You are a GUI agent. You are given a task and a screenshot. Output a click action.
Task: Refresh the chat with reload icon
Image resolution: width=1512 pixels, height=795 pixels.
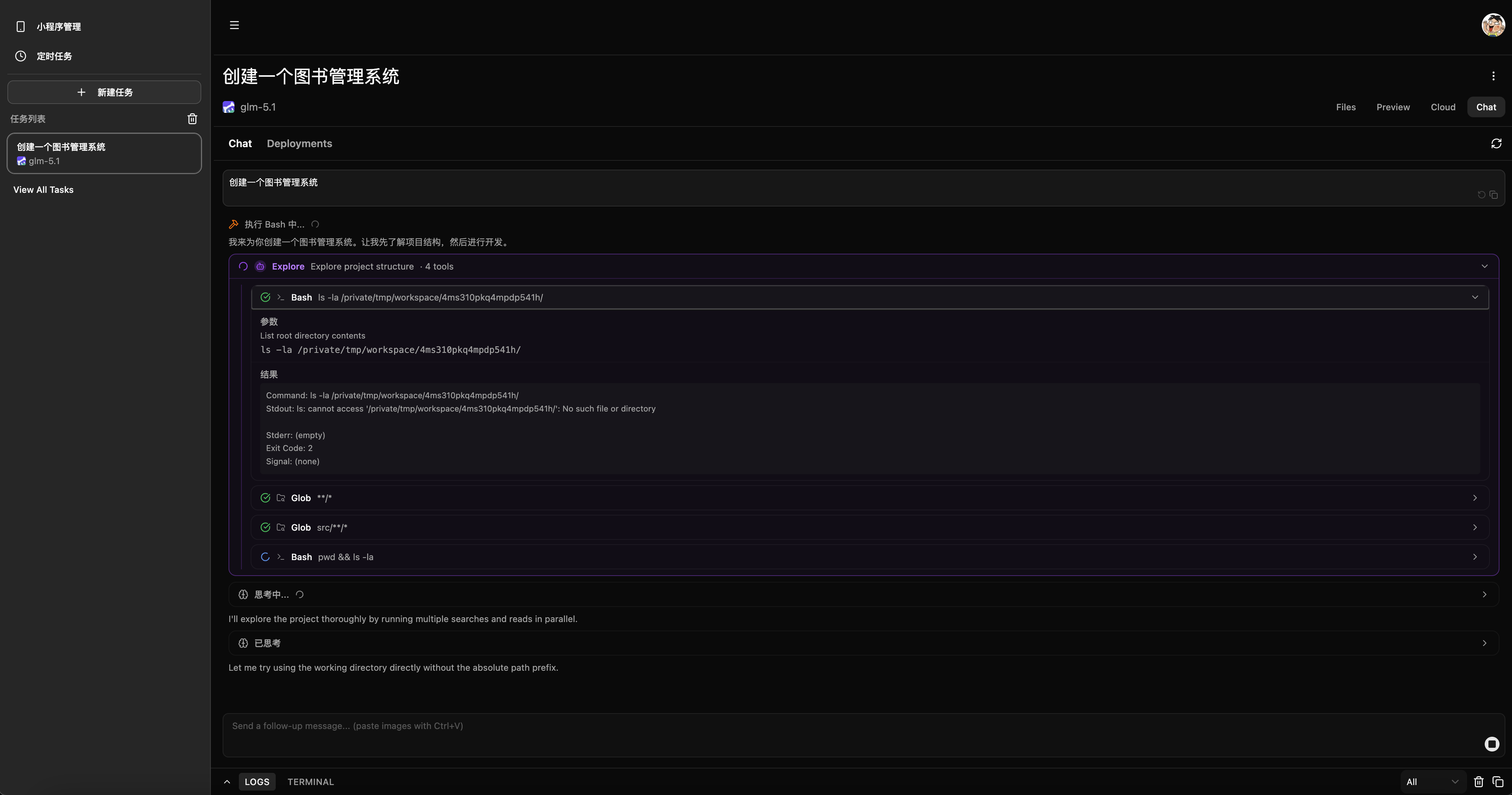tap(1496, 144)
